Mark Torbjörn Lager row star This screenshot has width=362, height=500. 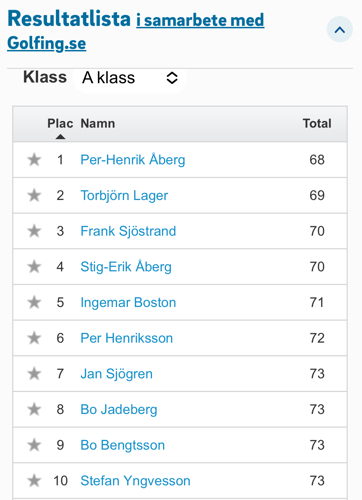coord(34,195)
